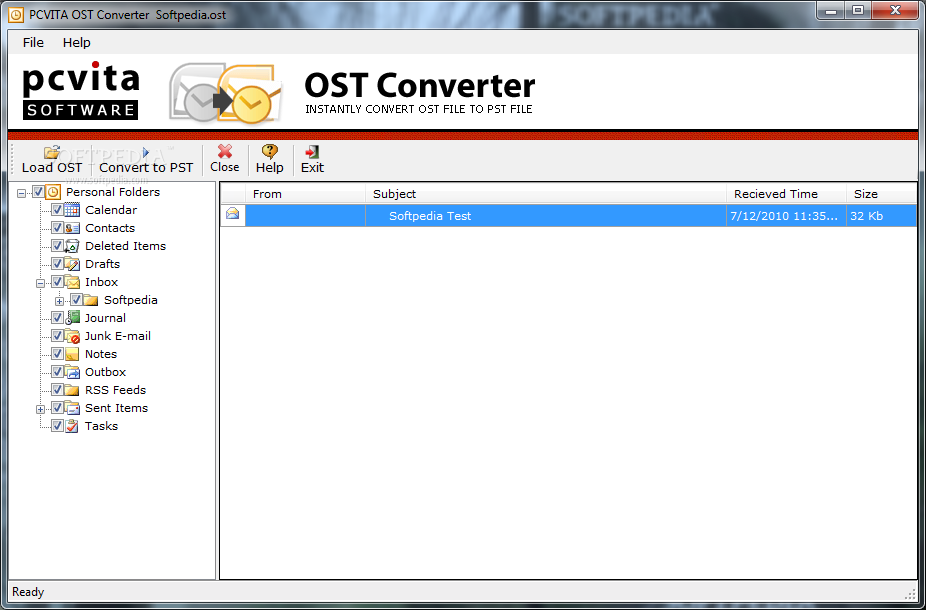Toggle the RSS Feeds checkbox
This screenshot has height=610, width=926.
pyautogui.click(x=57, y=390)
